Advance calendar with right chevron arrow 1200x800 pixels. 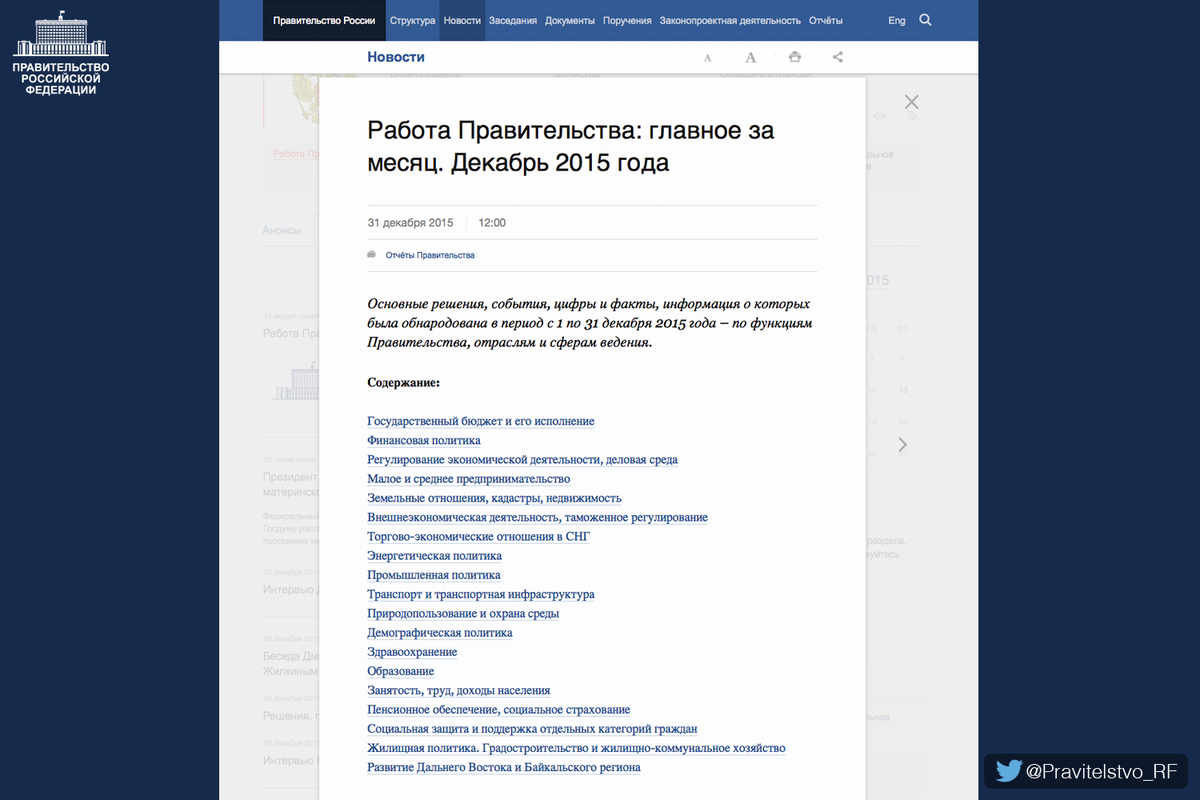pos(902,444)
